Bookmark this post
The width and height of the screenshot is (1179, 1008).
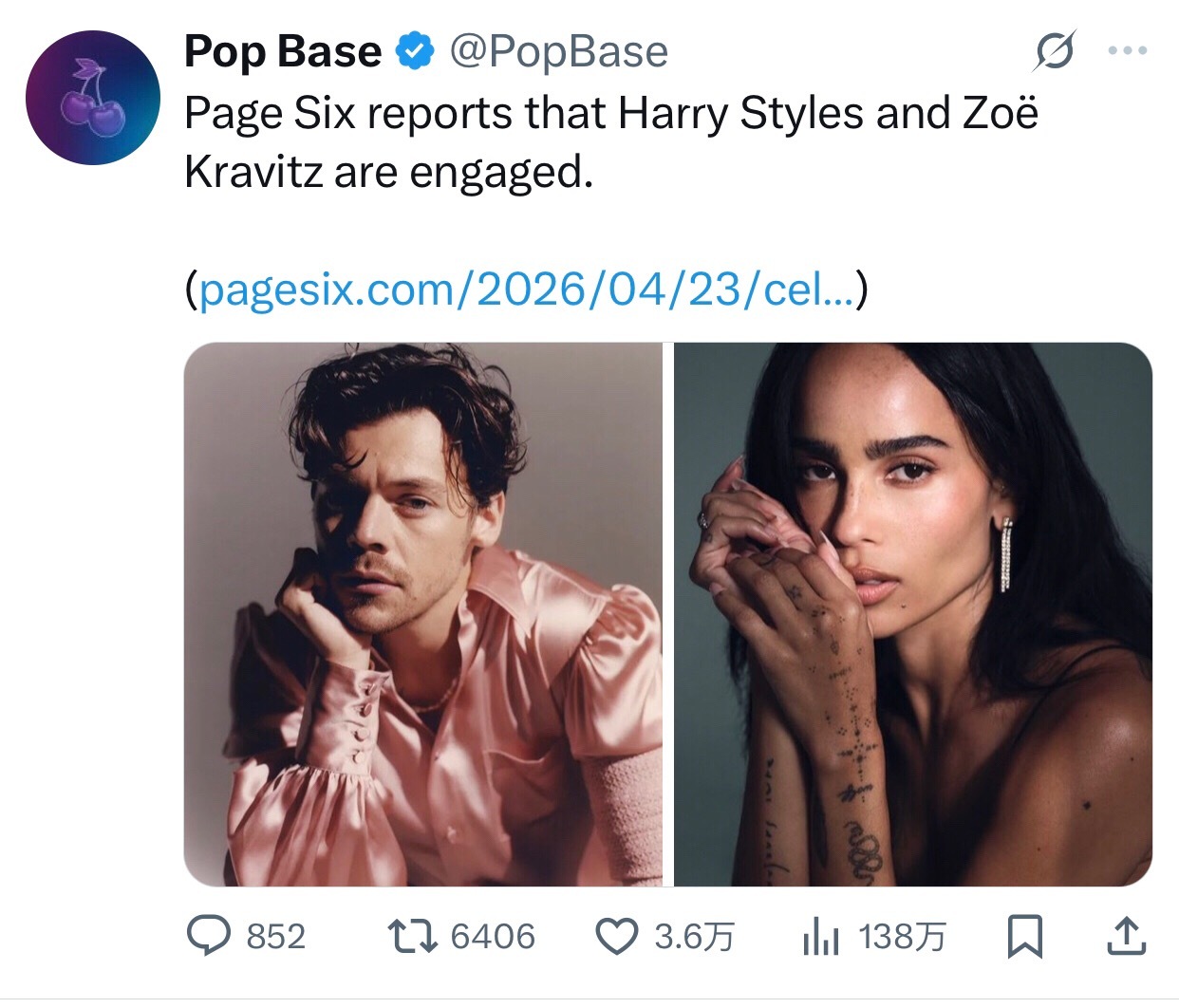[x=1025, y=937]
